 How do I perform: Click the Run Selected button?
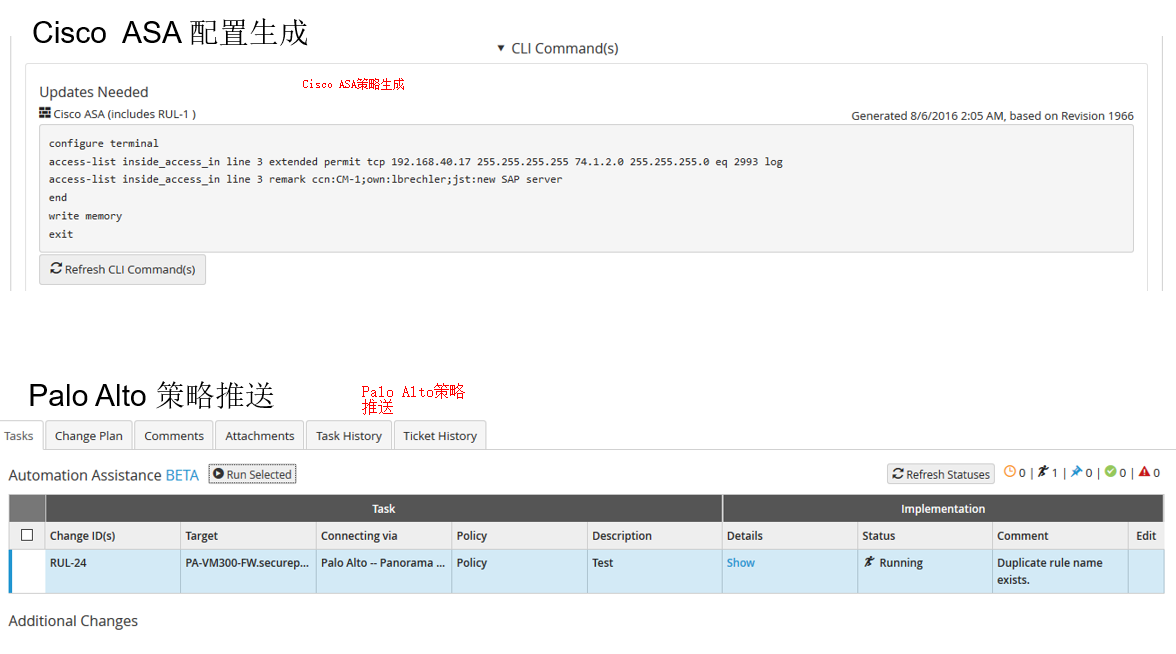[x=252, y=474]
